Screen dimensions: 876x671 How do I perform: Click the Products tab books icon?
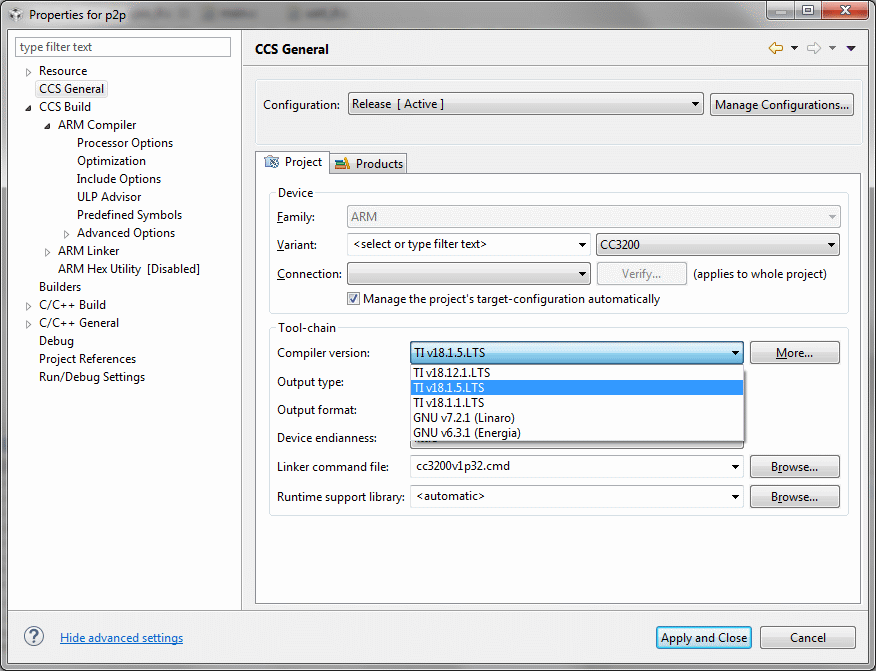[342, 163]
